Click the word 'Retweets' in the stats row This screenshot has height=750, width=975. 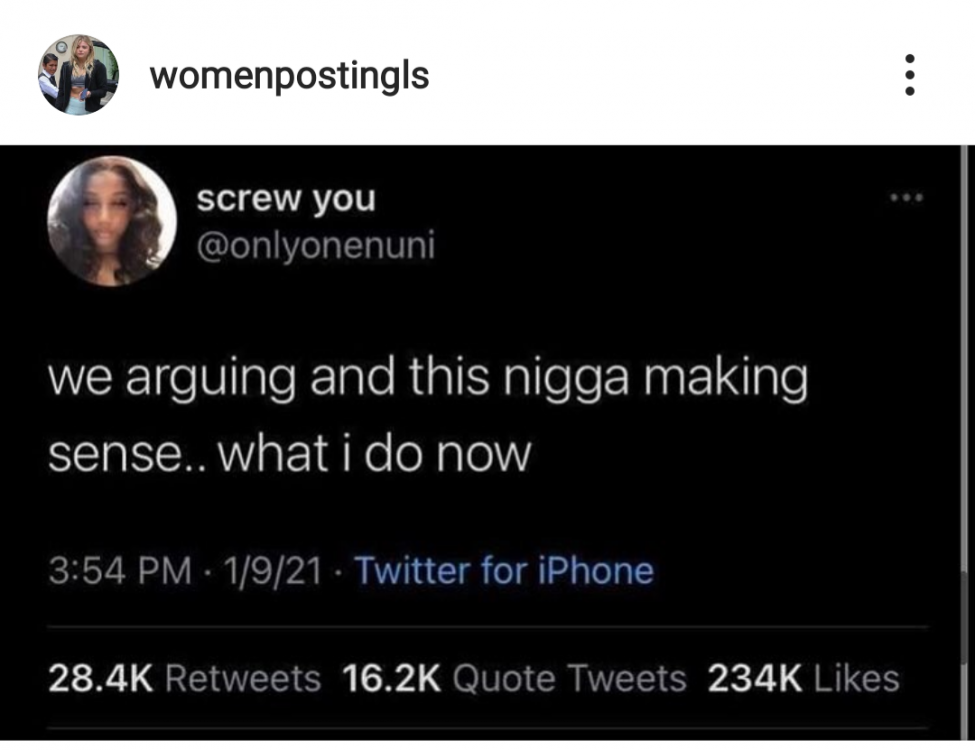click(243, 678)
